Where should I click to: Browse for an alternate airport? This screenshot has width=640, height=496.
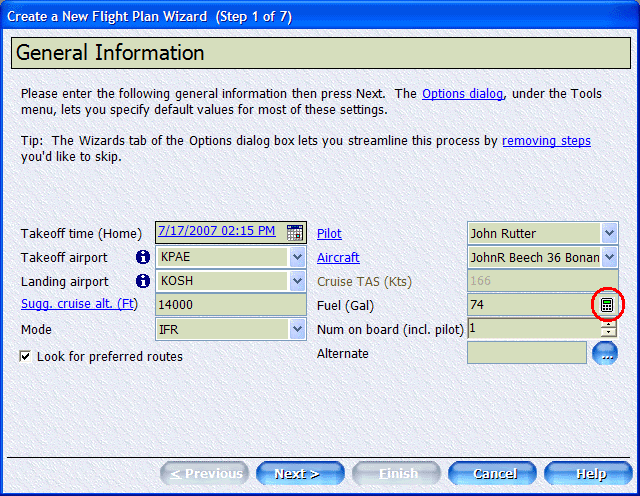(x=605, y=353)
